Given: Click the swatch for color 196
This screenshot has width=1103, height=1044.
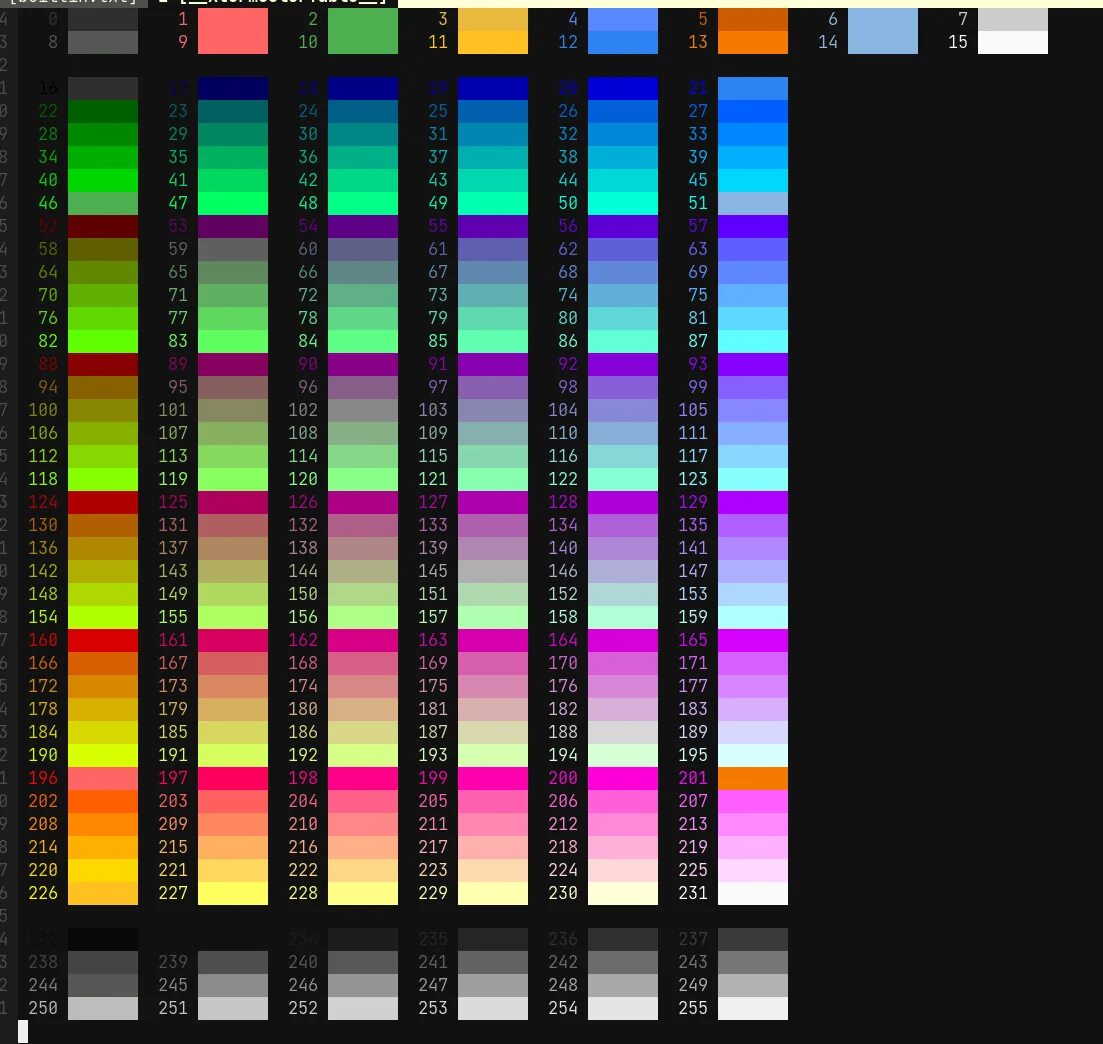Looking at the screenshot, I should pos(103,778).
